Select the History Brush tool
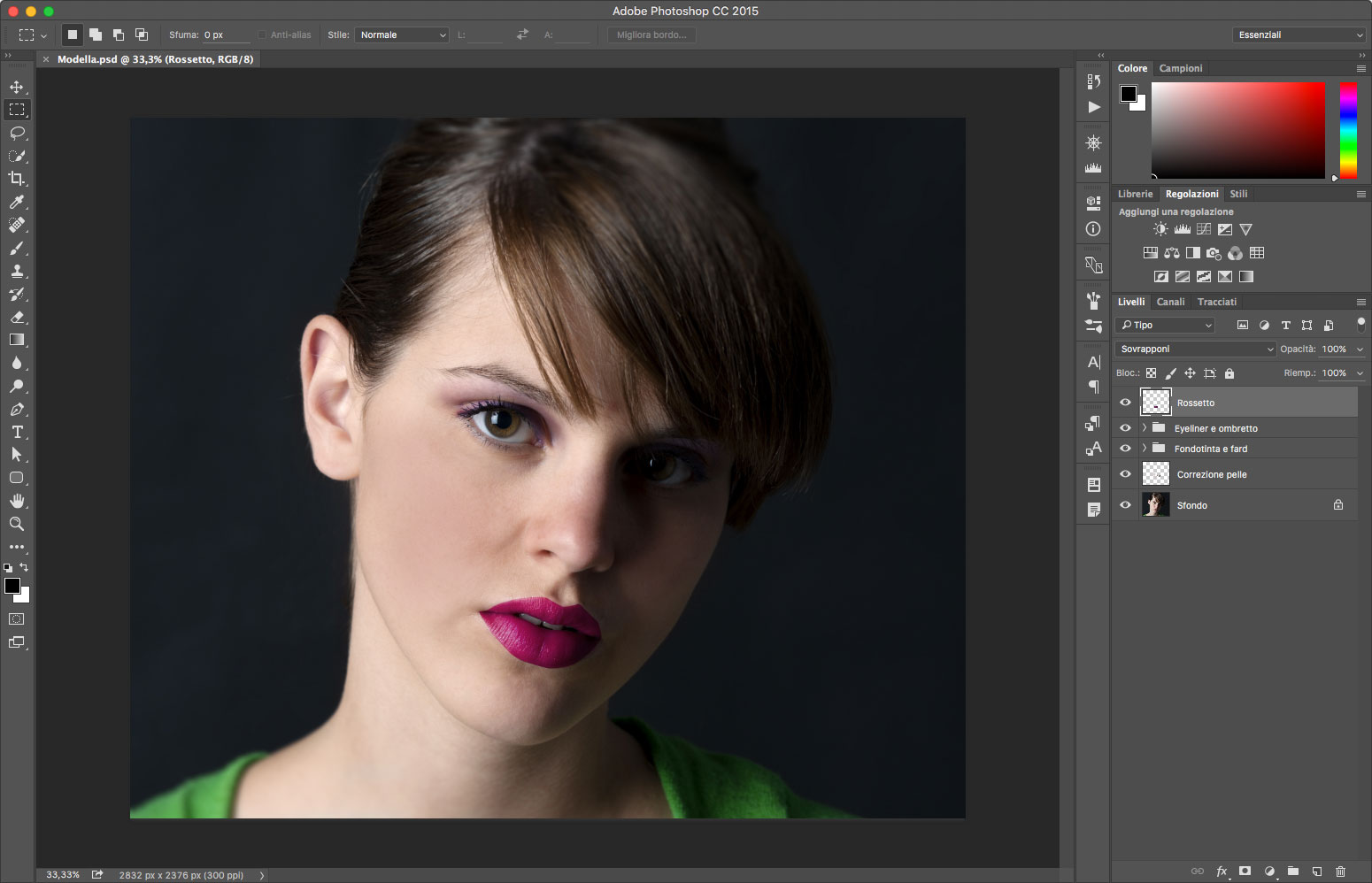The width and height of the screenshot is (1372, 883). coord(17,294)
